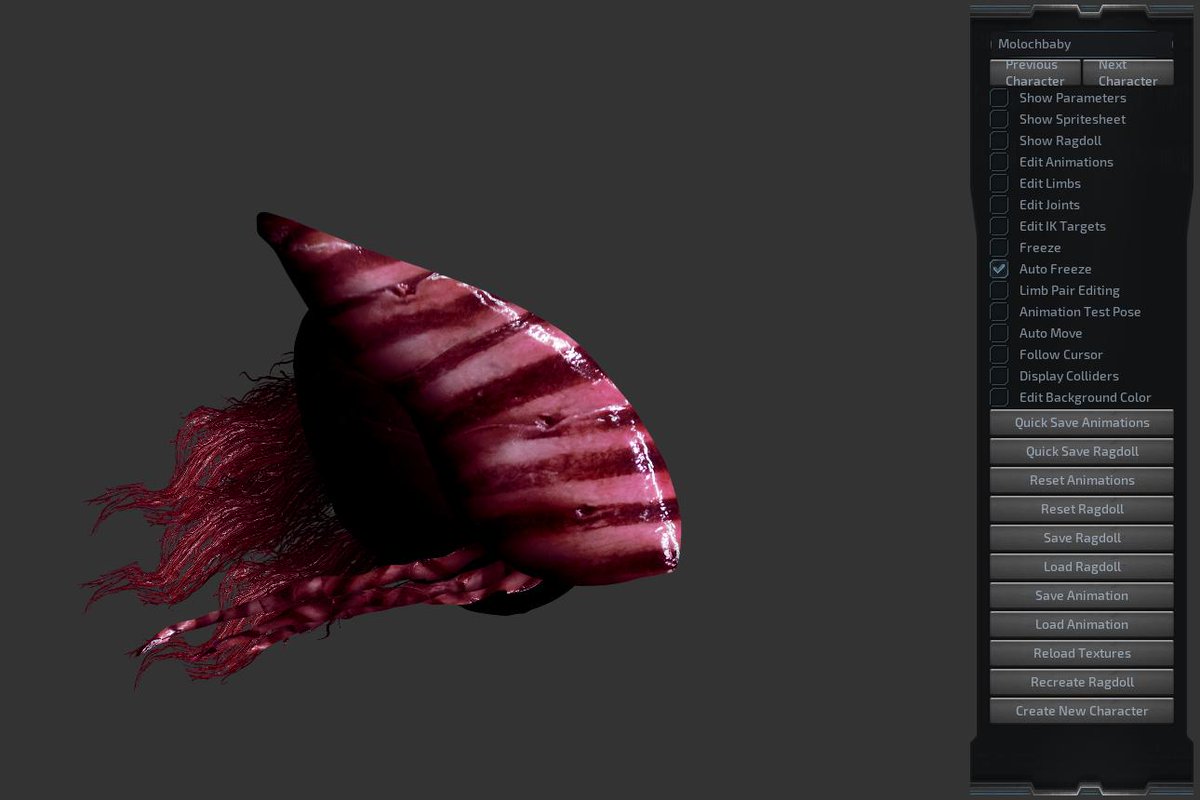Viewport: 1200px width, 800px height.
Task: Check the Display Colliders option
Action: coord(999,376)
